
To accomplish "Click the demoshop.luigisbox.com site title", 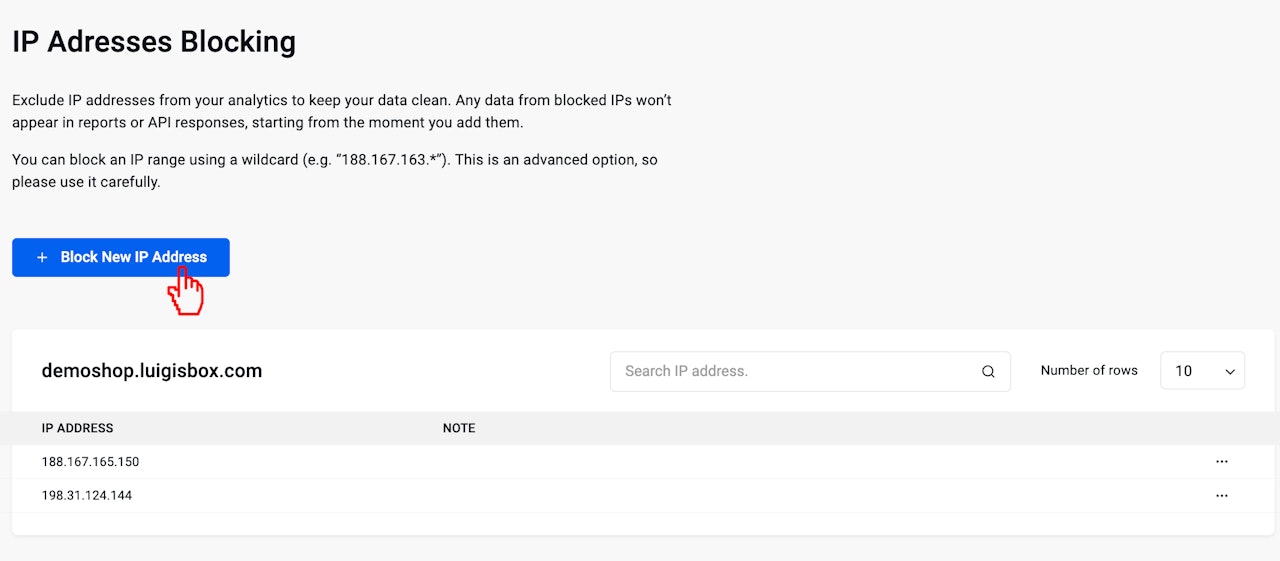I will 152,371.
